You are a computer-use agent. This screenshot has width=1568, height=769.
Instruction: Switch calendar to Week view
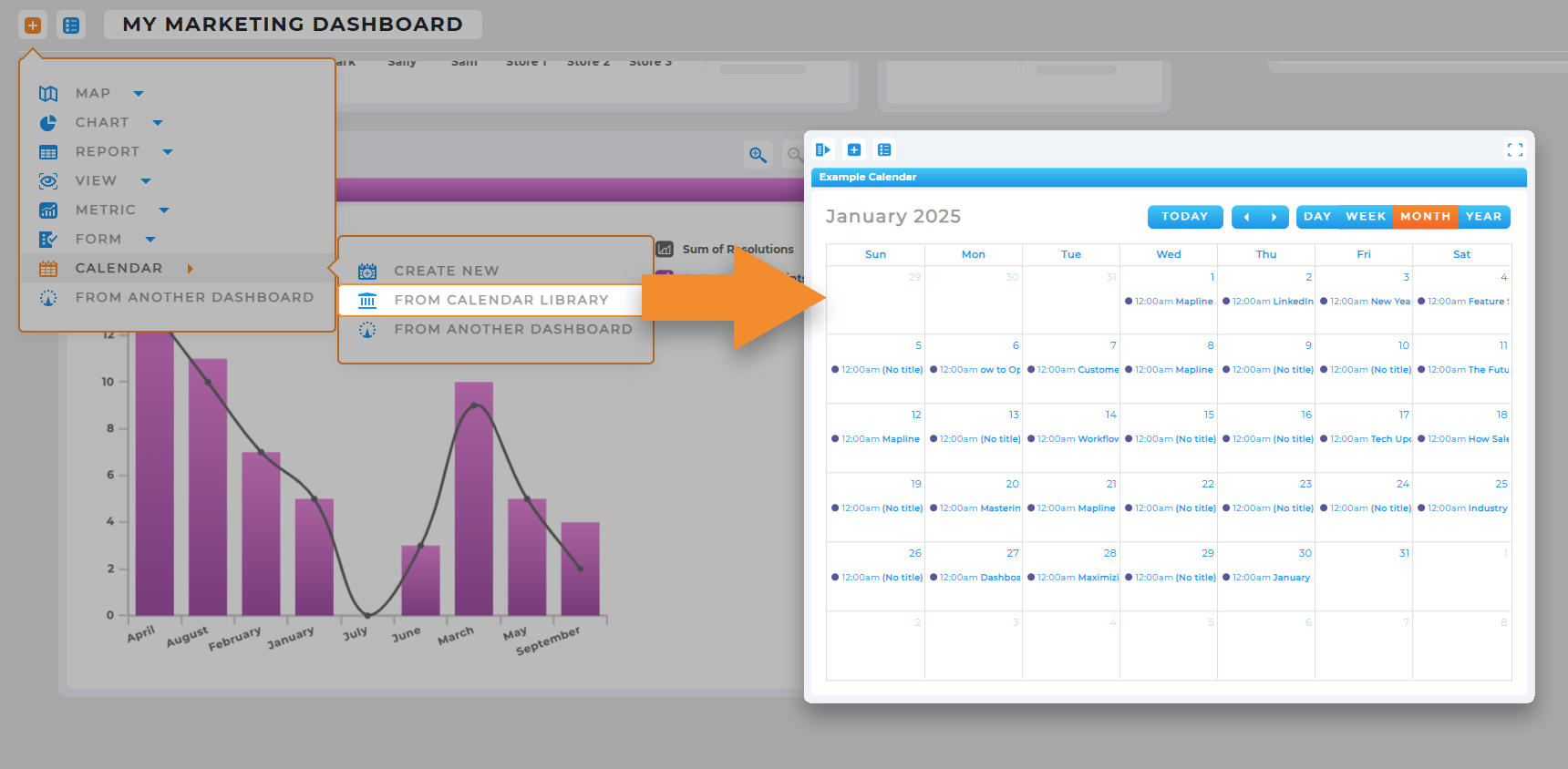tap(1366, 217)
